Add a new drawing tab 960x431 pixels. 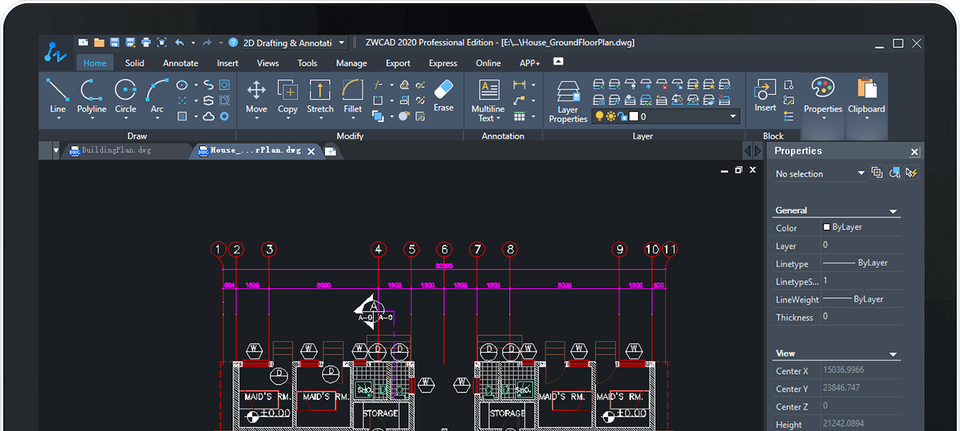coord(330,151)
